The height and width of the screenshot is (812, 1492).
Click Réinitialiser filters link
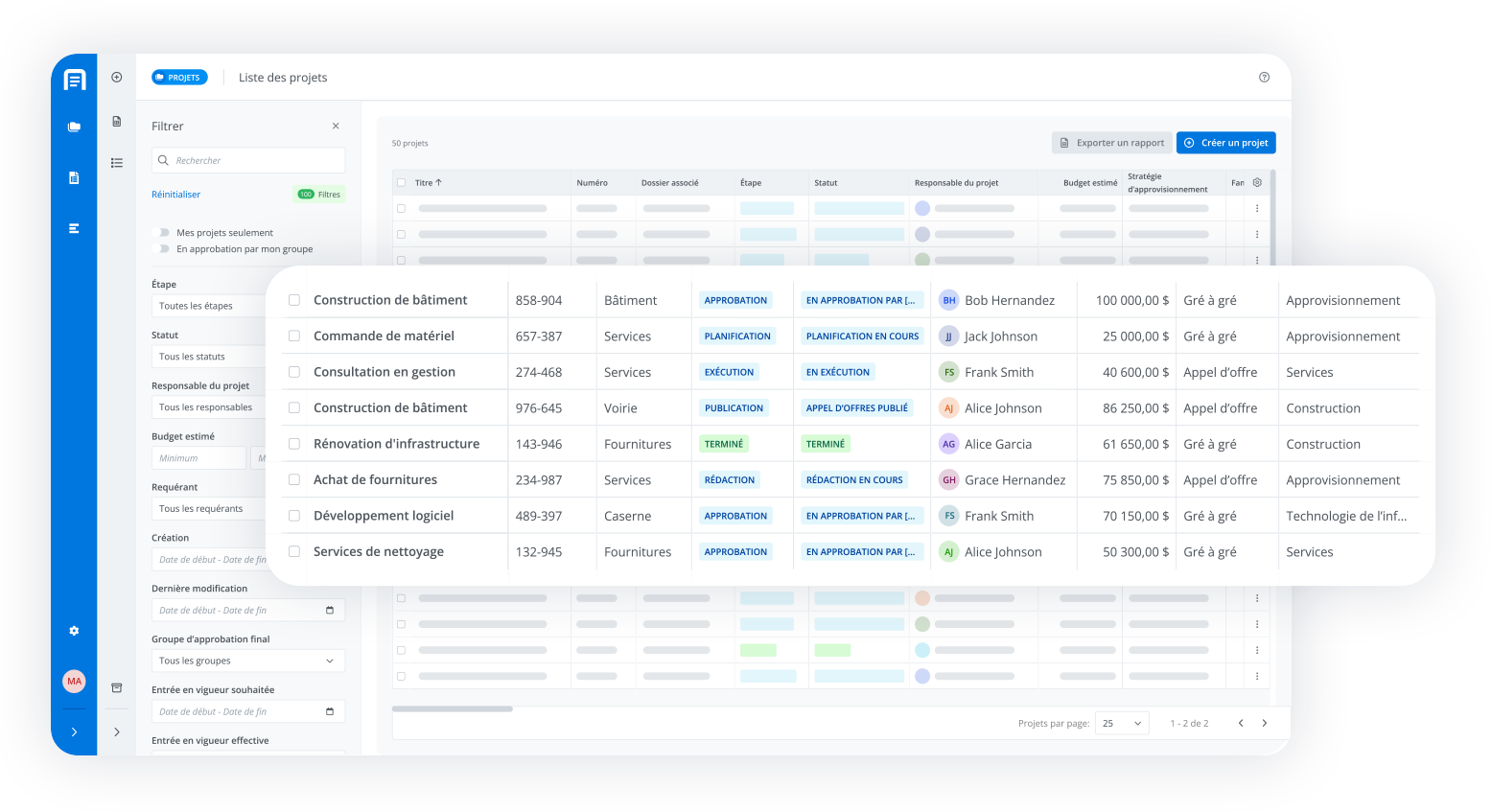[176, 195]
